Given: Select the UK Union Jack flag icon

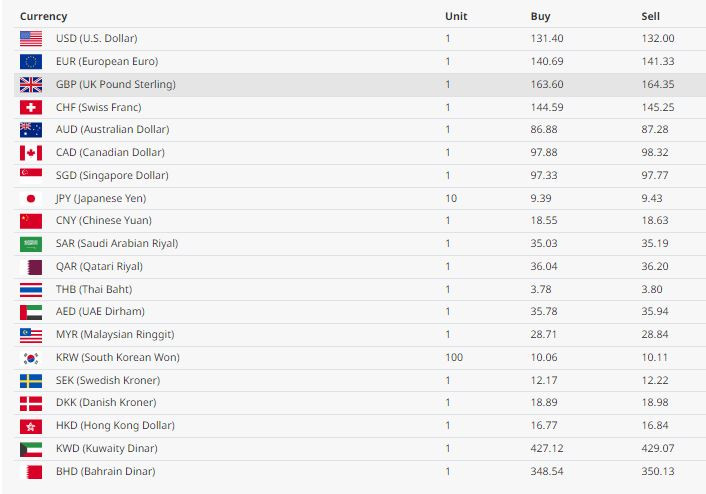Looking at the screenshot, I should click(31, 85).
